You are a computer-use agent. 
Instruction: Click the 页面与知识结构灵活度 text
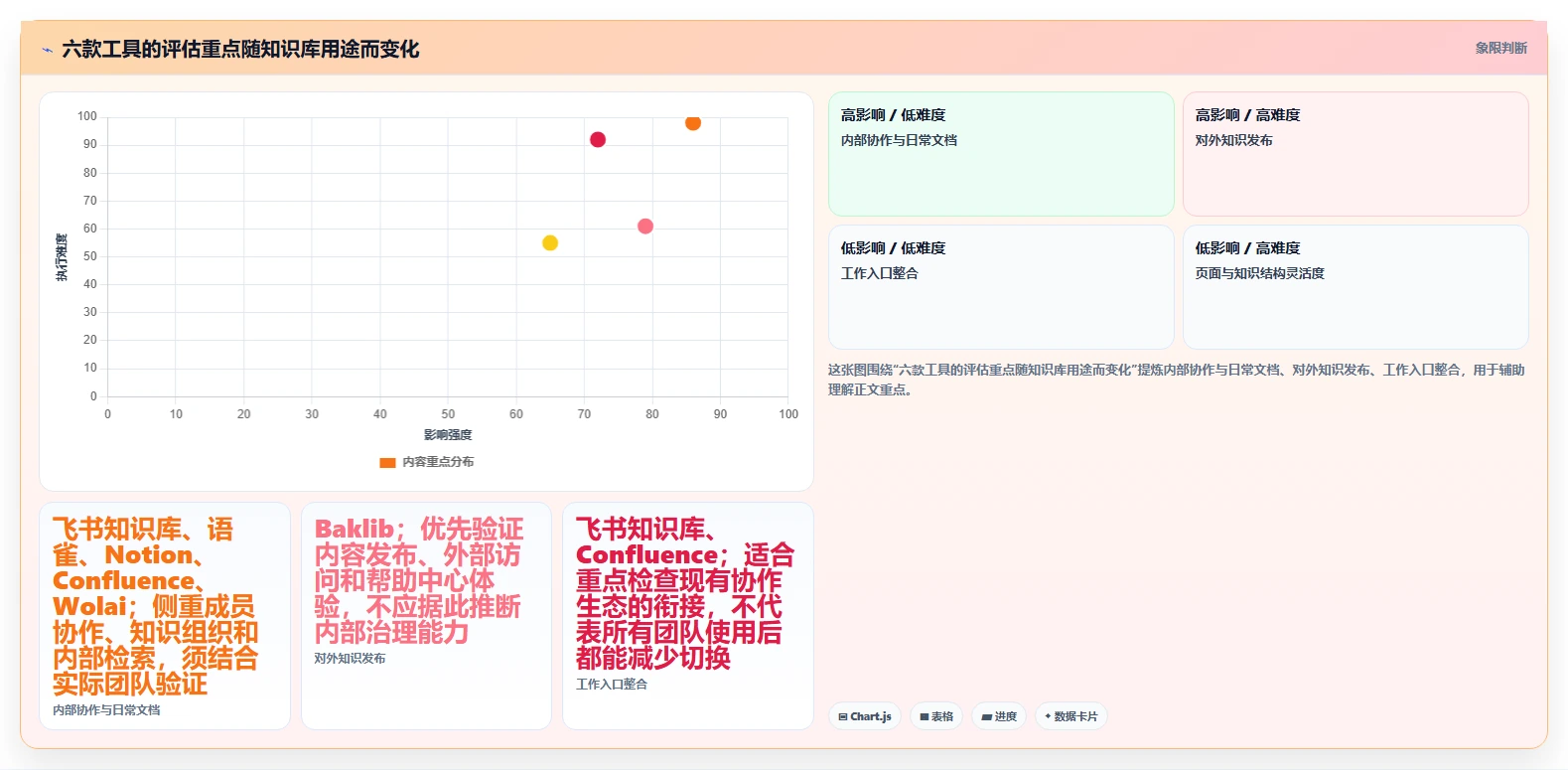(1259, 273)
